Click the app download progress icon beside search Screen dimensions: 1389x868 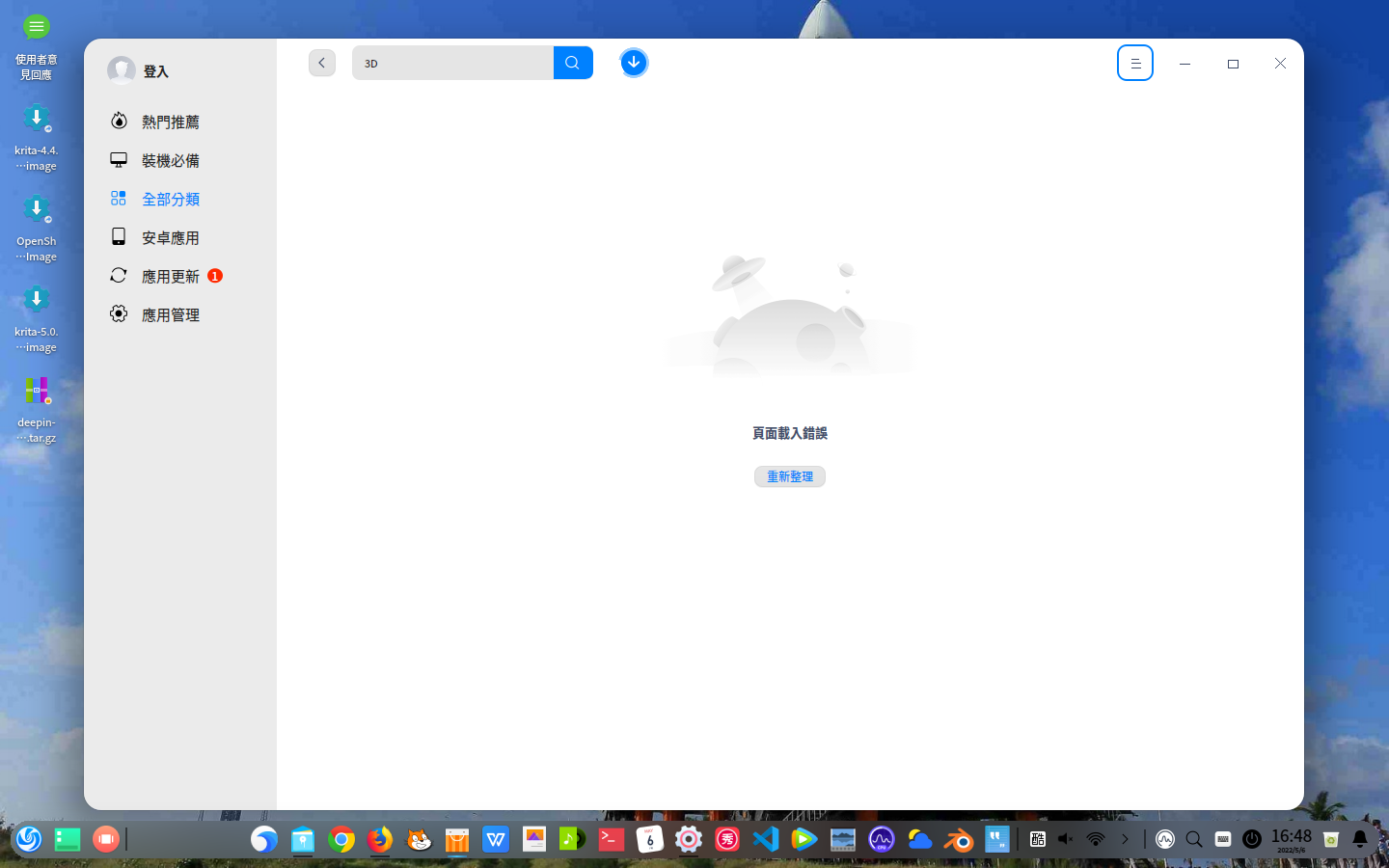click(x=634, y=62)
